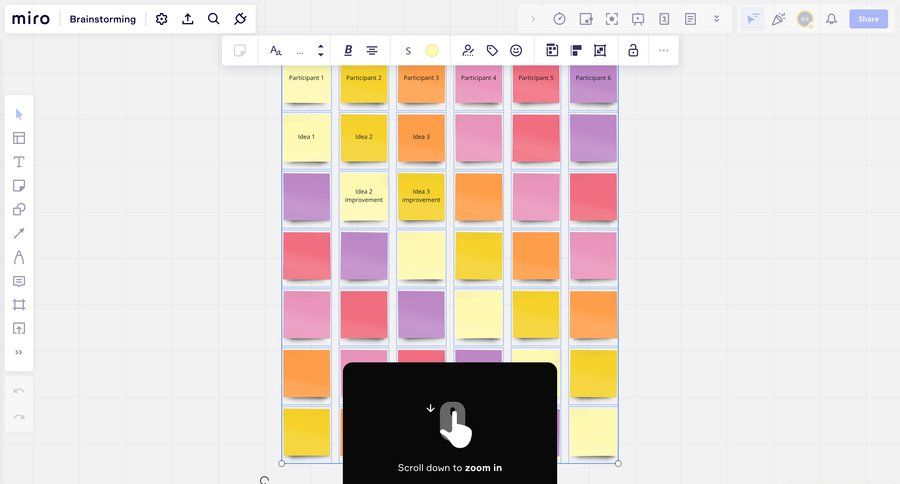Open the notifications bell

tap(831, 19)
